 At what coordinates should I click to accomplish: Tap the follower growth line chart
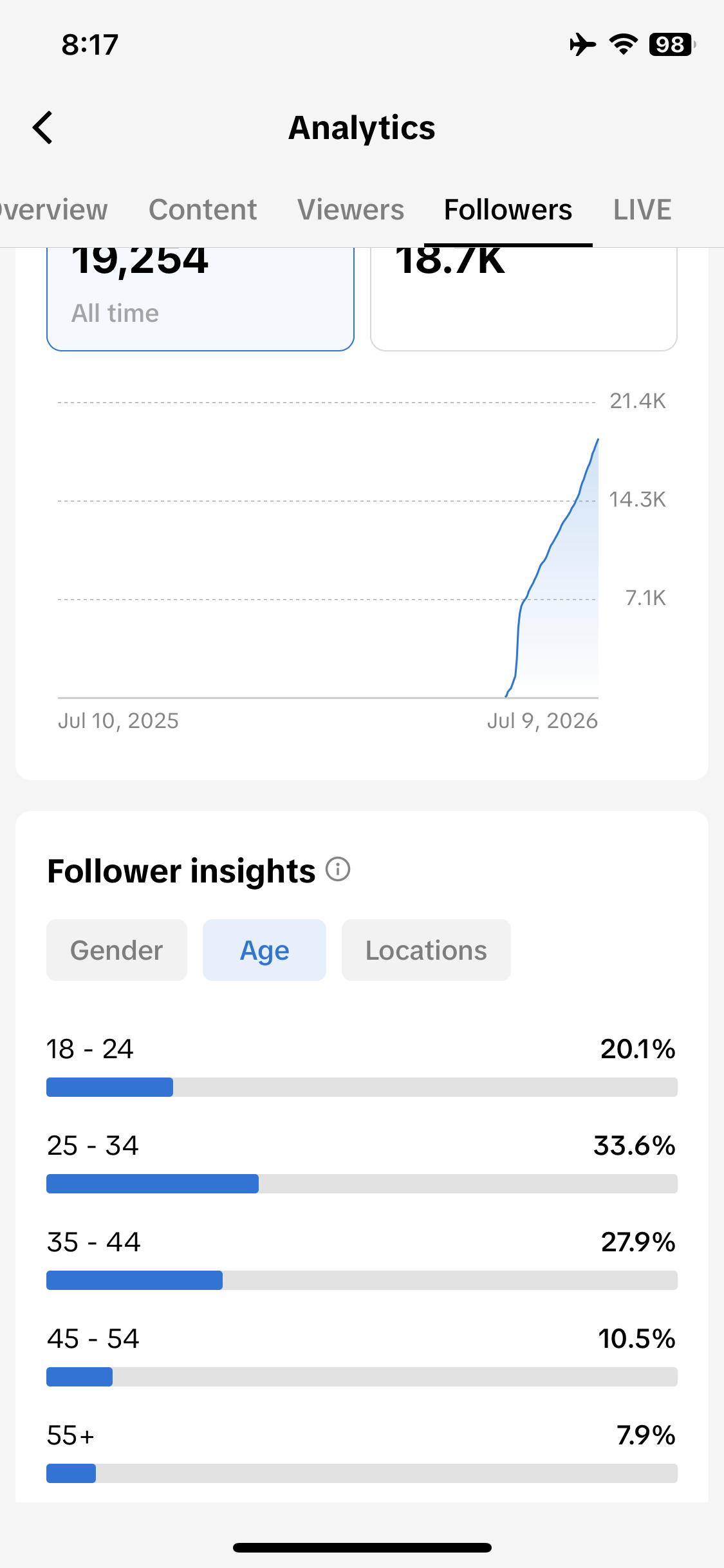pyautogui.click(x=328, y=550)
